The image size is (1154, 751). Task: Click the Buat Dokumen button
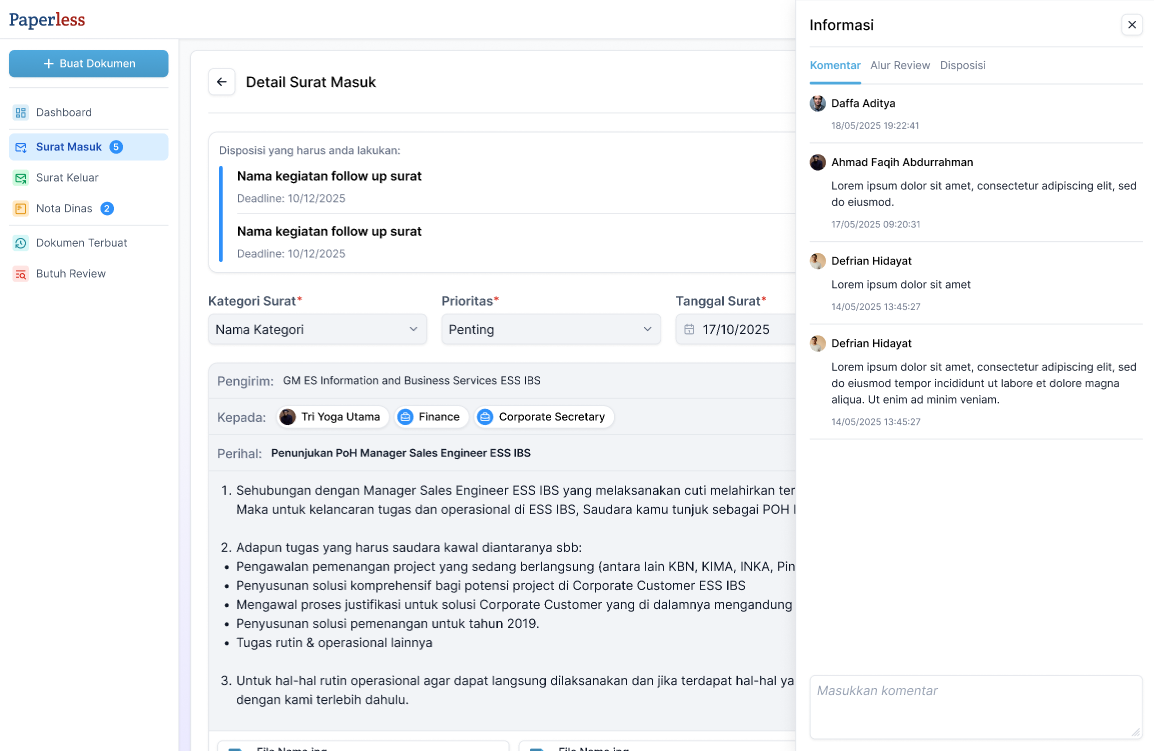coord(88,63)
